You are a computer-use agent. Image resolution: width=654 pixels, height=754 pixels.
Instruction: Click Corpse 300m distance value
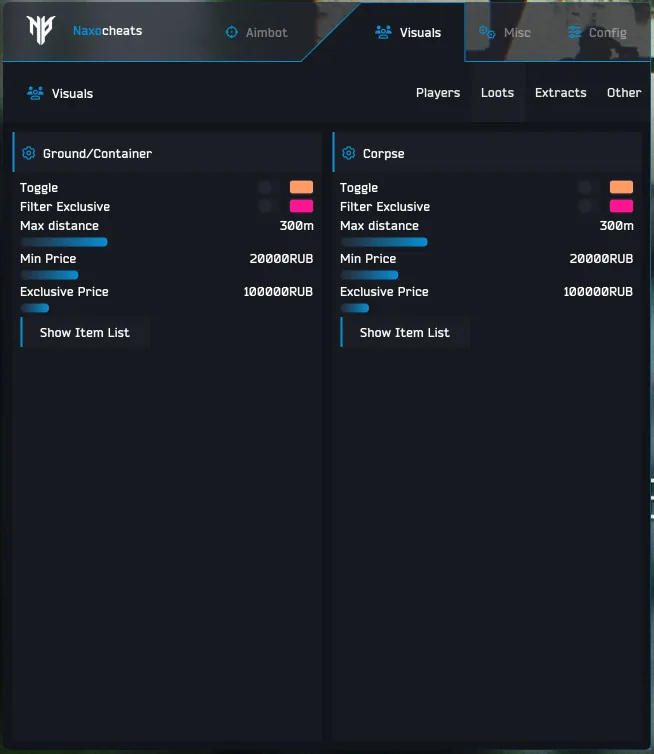point(616,226)
